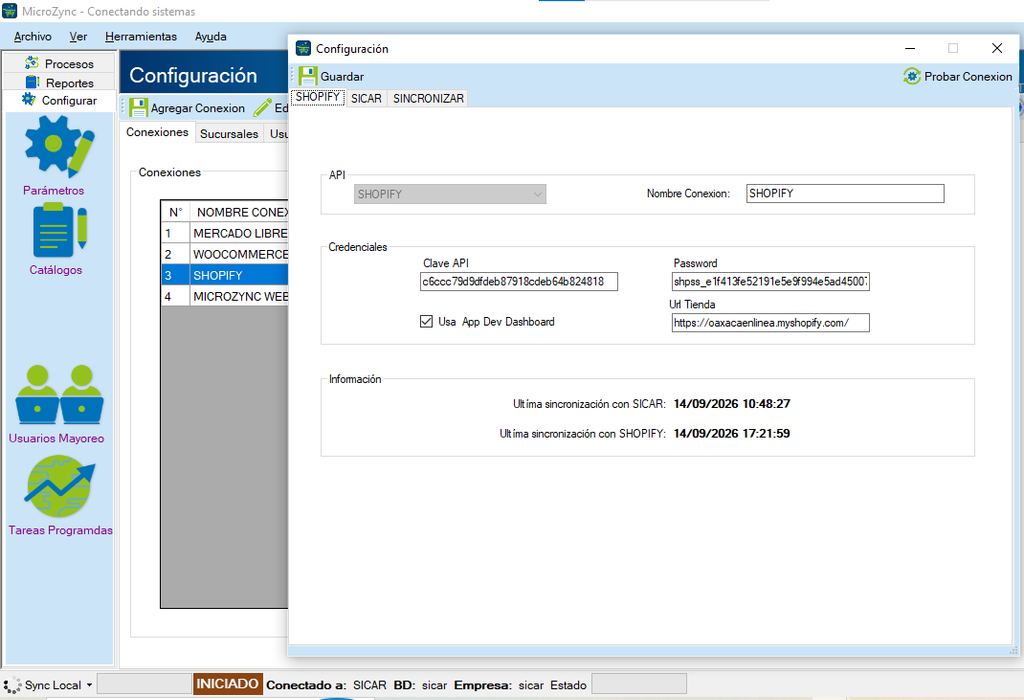Click the Clave API input field
The image size is (1024, 700).
[519, 281]
